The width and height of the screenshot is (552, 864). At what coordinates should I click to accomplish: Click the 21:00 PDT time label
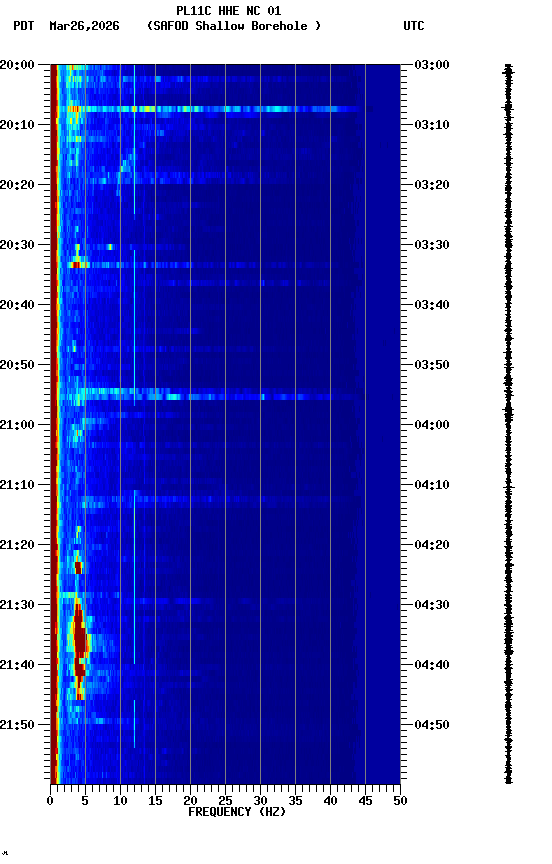tap(18, 425)
